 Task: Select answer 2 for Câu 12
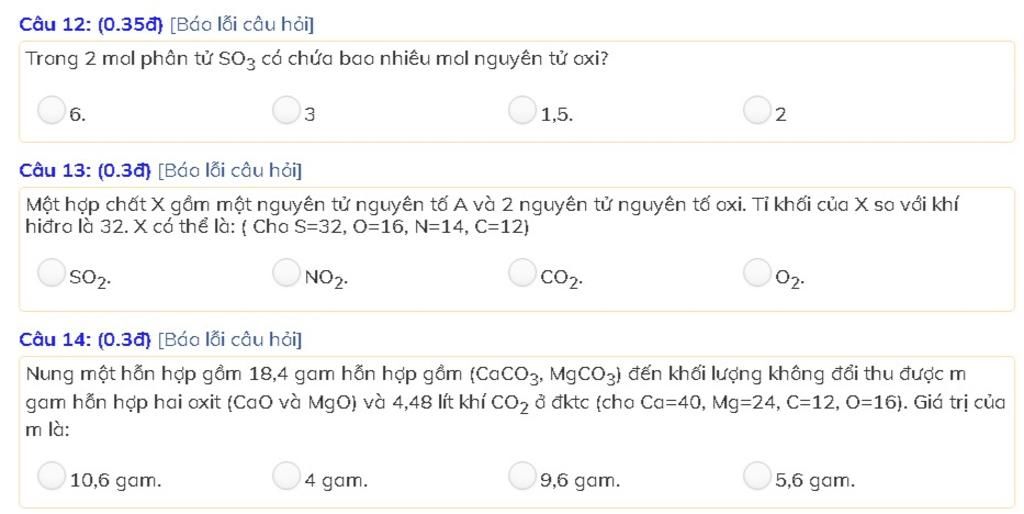(x=757, y=110)
